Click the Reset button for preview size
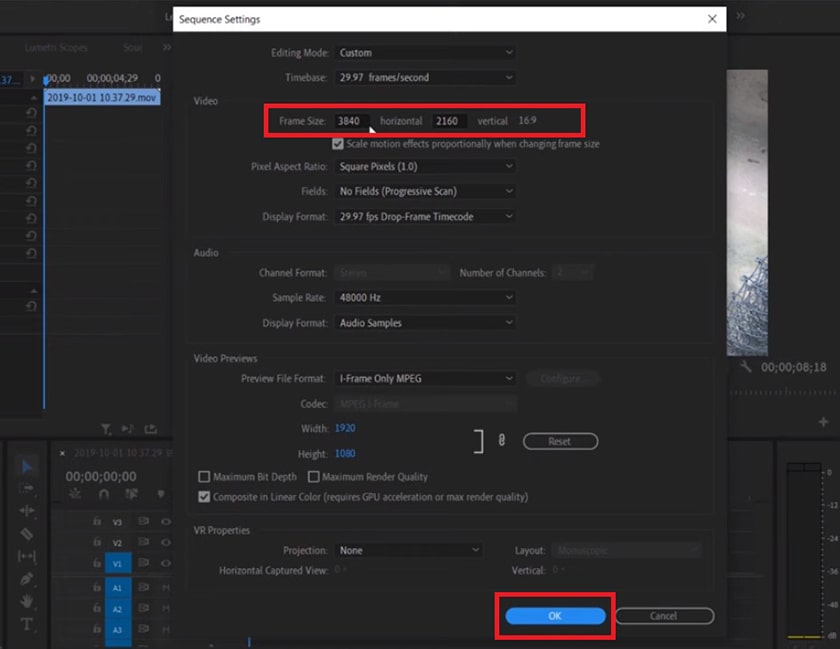Viewport: 840px width, 649px height. (560, 441)
